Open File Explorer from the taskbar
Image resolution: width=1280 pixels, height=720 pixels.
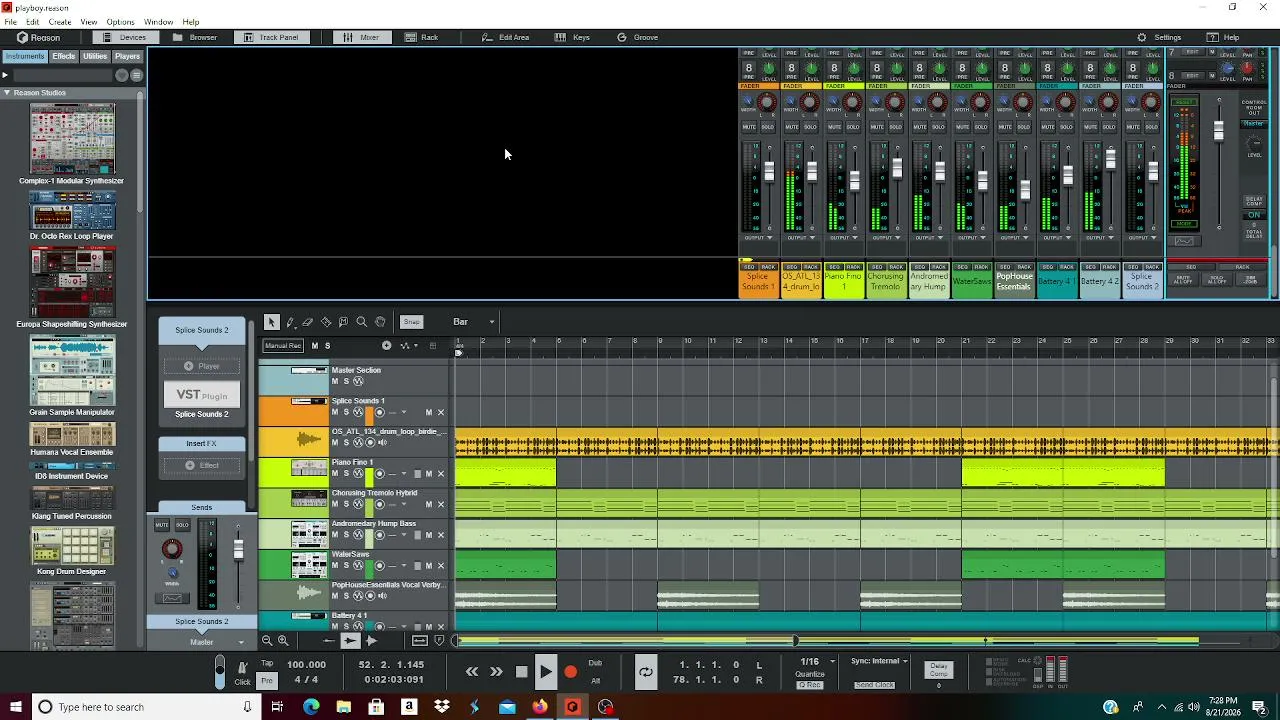pos(344,707)
